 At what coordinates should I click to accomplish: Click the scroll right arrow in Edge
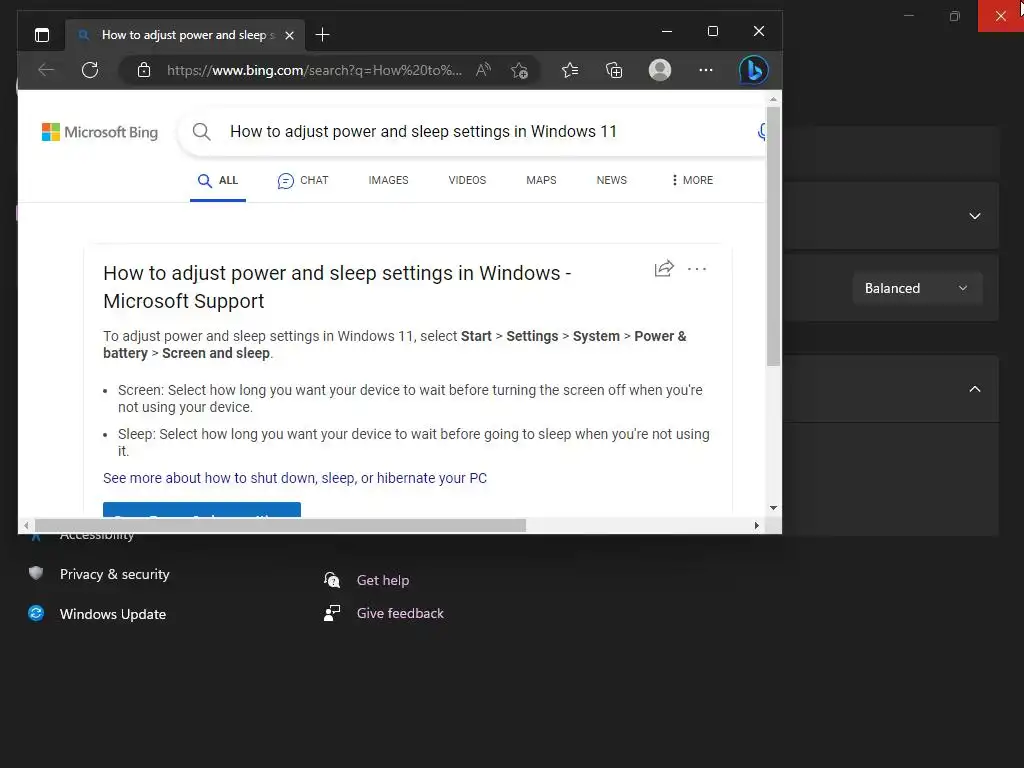tap(756, 525)
